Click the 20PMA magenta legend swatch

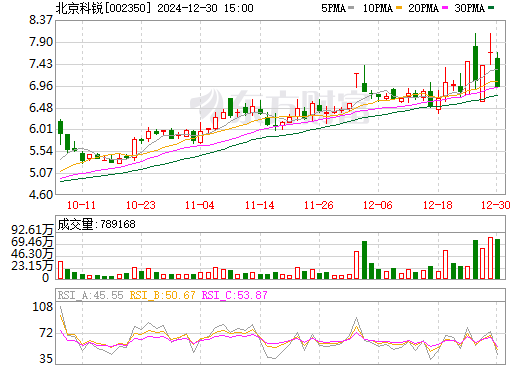(445, 8)
